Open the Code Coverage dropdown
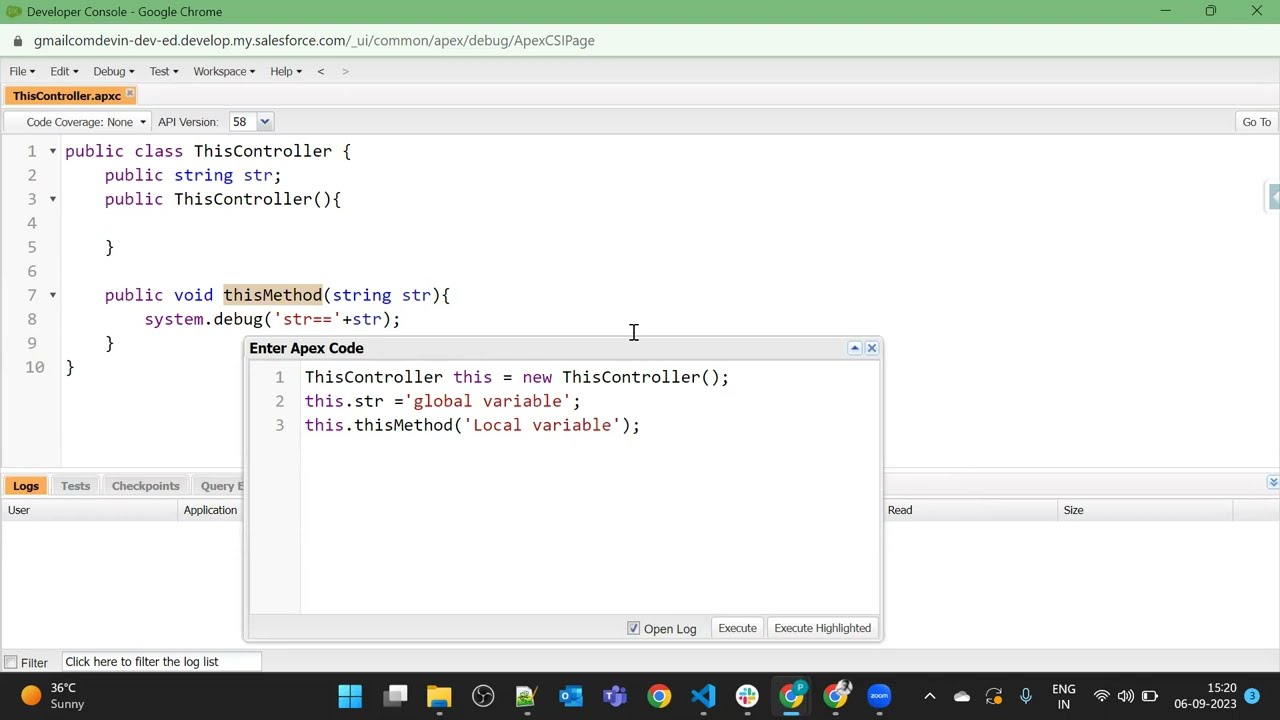The height and width of the screenshot is (720, 1280). [x=86, y=122]
